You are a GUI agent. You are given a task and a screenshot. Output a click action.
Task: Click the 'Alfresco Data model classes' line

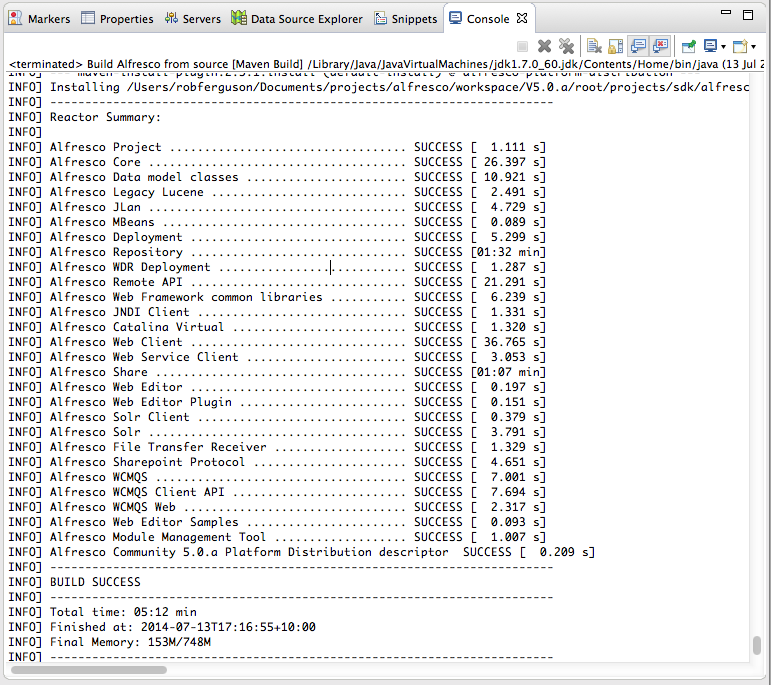[x=277, y=177]
